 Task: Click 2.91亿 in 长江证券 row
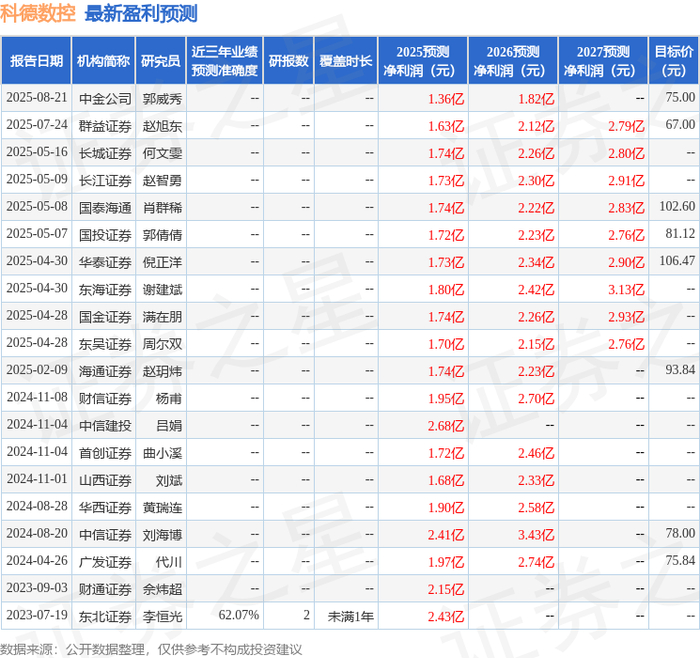[626, 181]
